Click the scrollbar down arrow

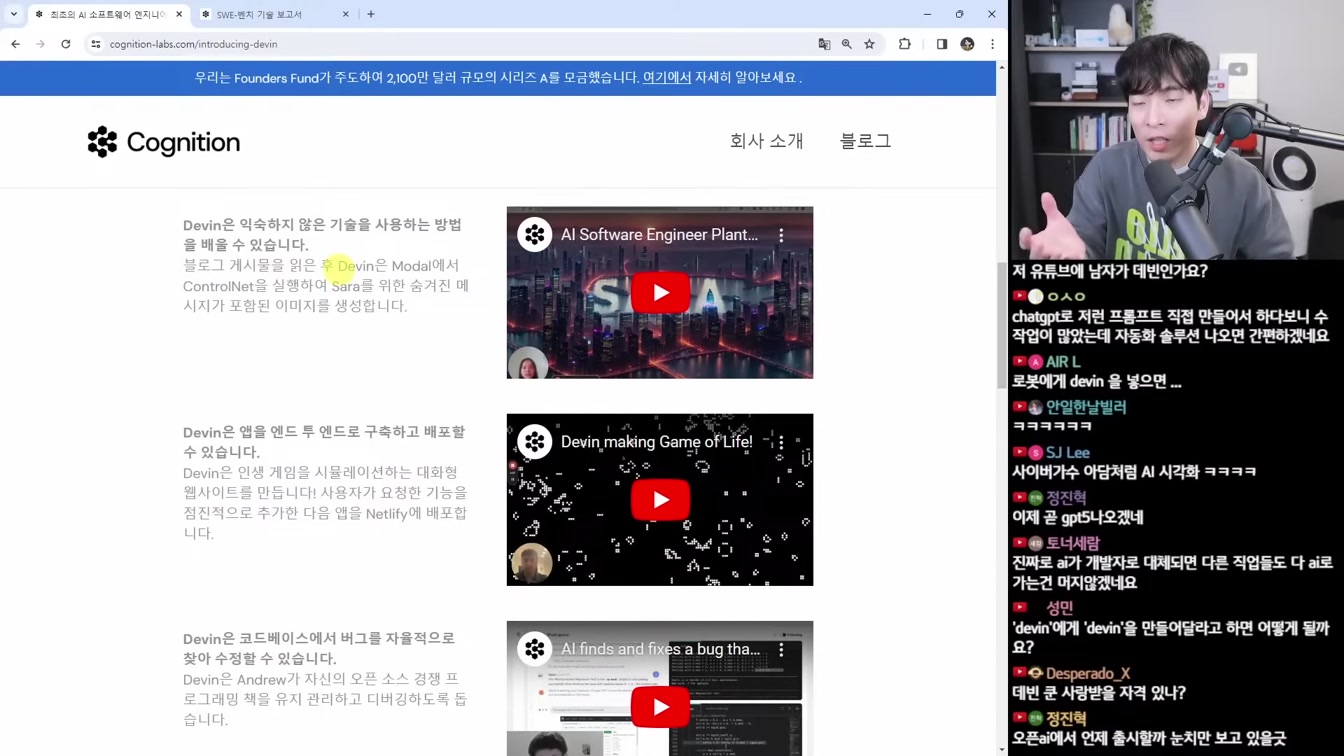point(1002,750)
